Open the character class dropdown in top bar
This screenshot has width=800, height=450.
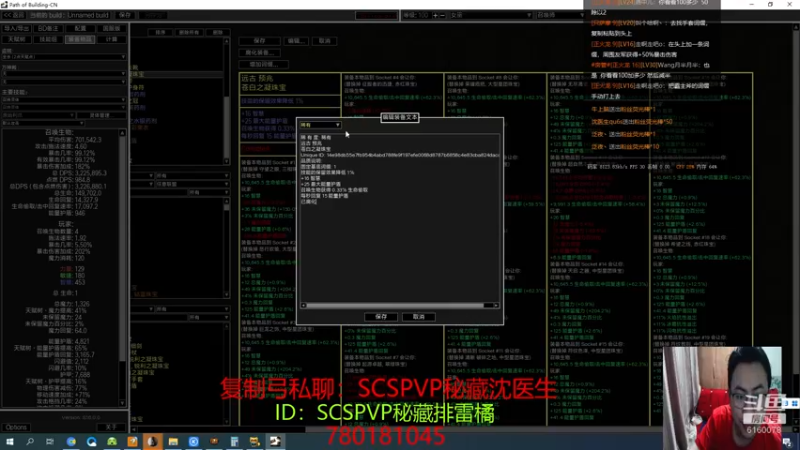pos(491,15)
